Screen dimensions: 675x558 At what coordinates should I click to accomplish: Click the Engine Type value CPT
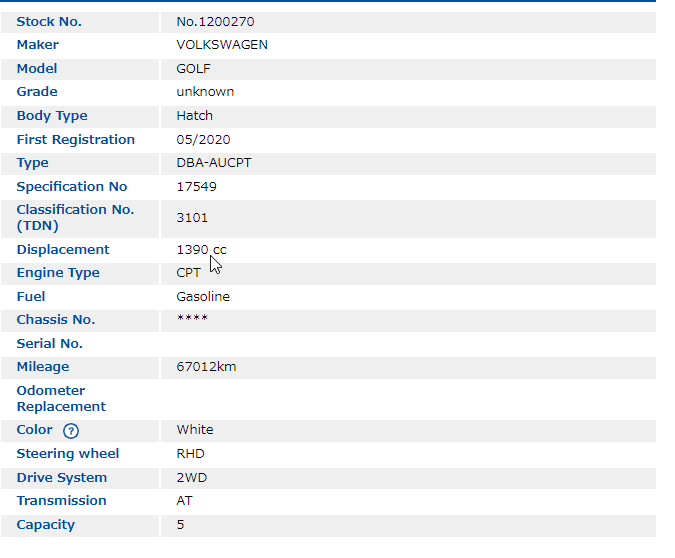[188, 273]
